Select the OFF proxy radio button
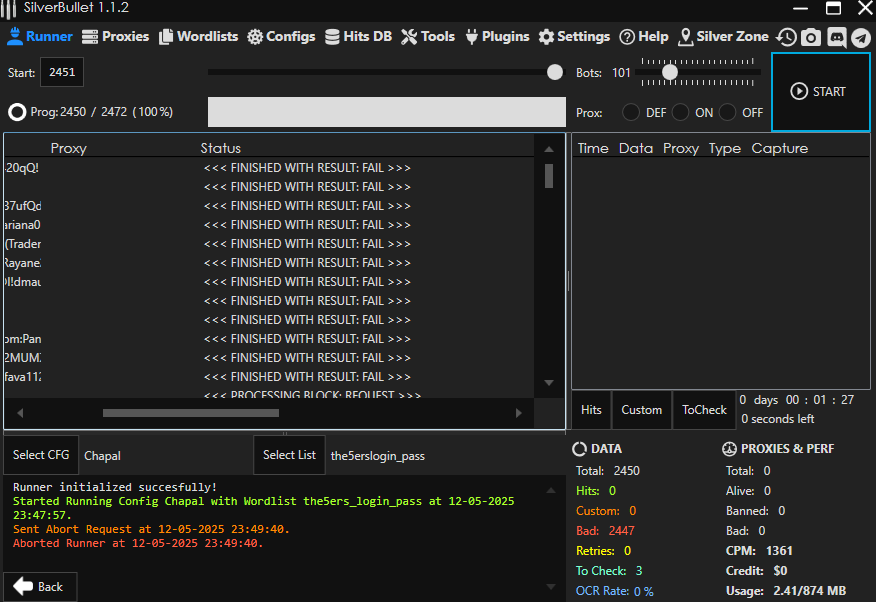This screenshot has width=876, height=602. (x=727, y=112)
